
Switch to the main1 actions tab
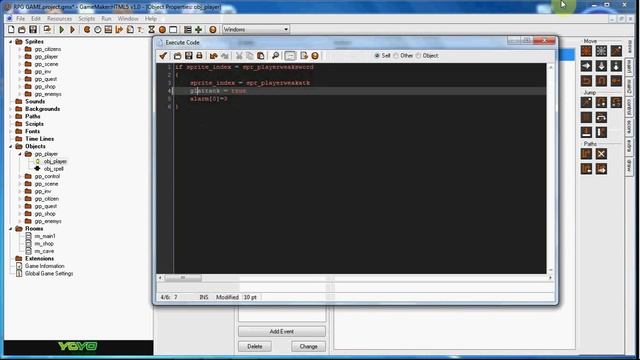629,66
